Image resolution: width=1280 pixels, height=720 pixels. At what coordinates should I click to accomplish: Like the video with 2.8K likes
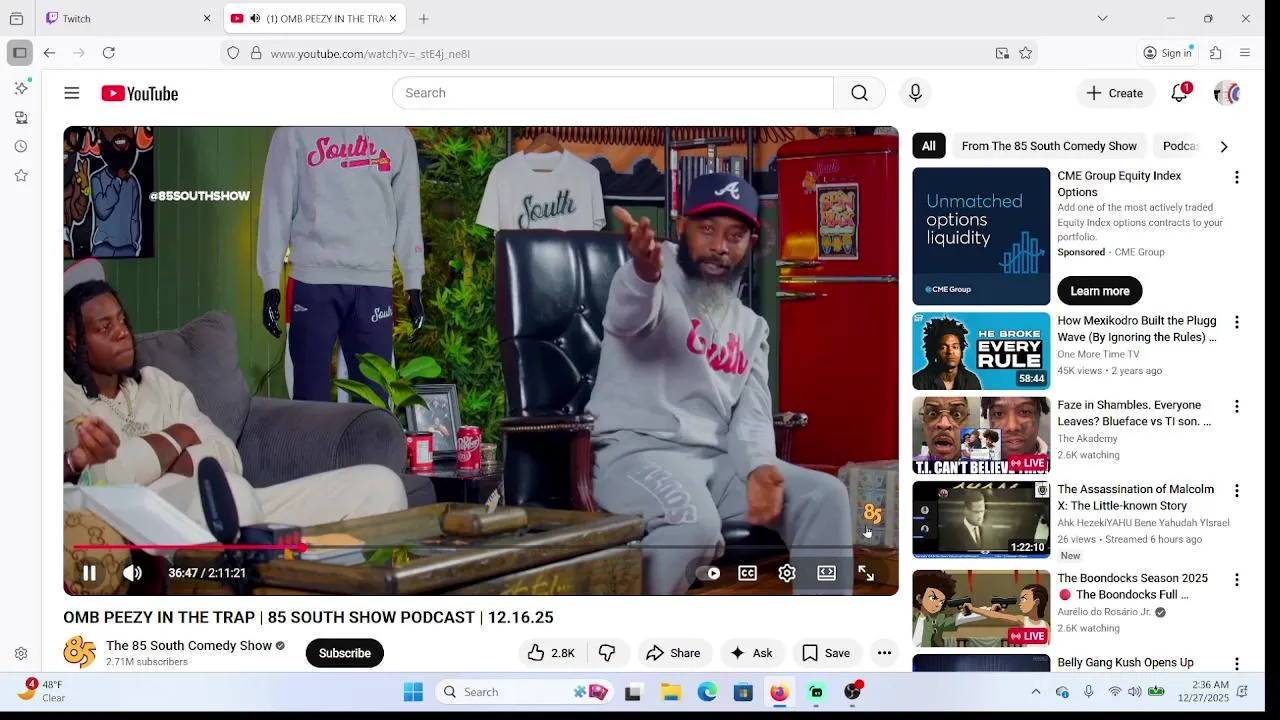(x=551, y=653)
